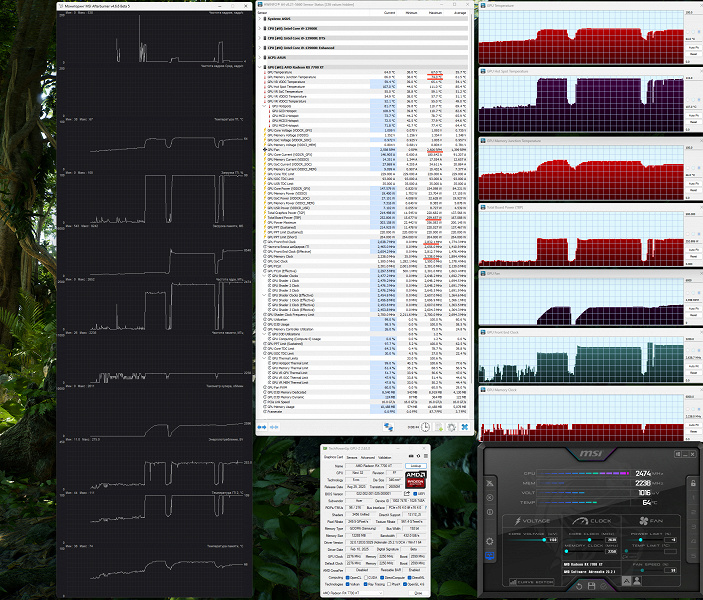Screen dimensions: 703x600
Task: Open HWiNFO sensor settings gear icon
Action: [x=451, y=427]
